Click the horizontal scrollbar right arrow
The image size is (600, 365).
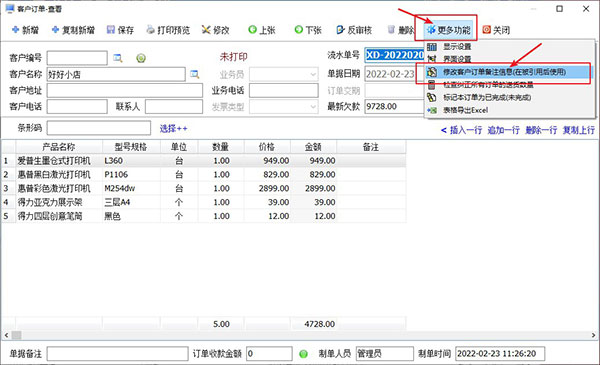[x=593, y=335]
